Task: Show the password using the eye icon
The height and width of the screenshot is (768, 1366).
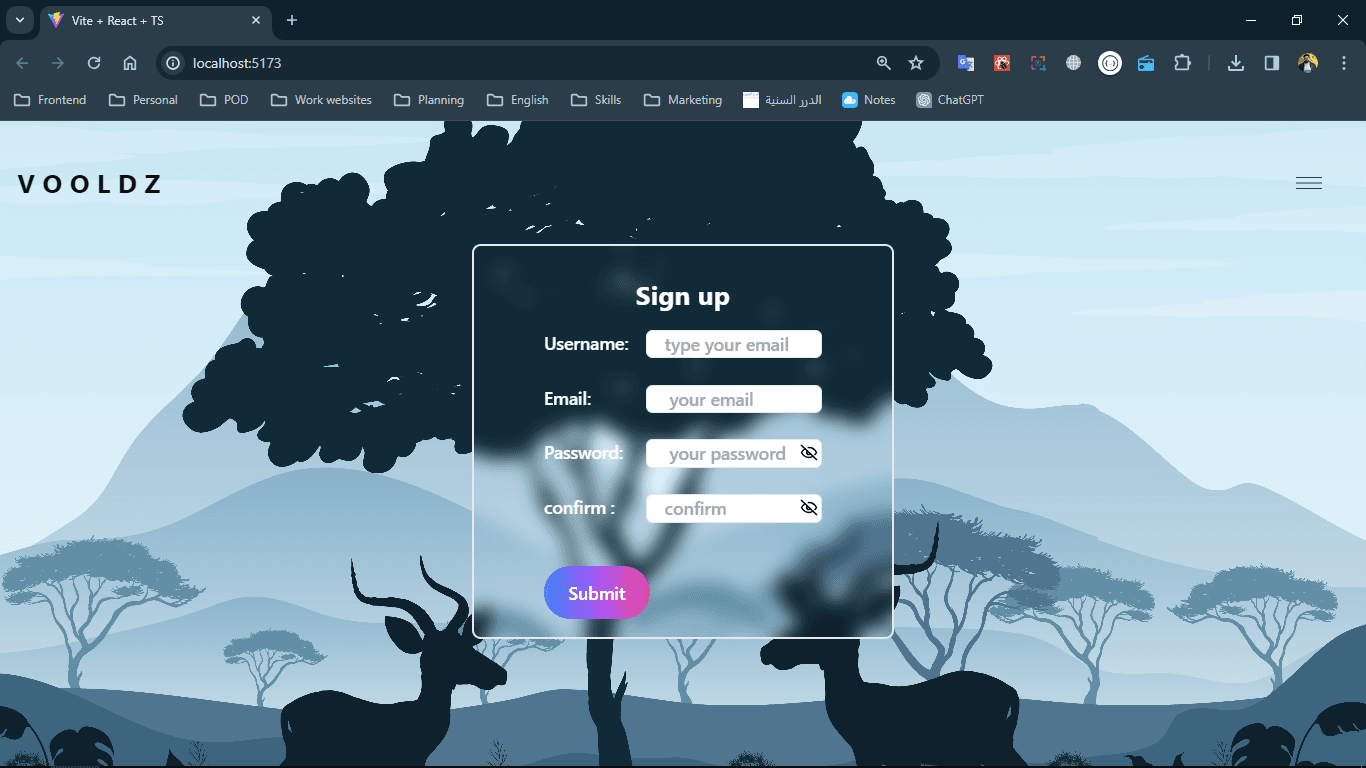Action: point(809,453)
